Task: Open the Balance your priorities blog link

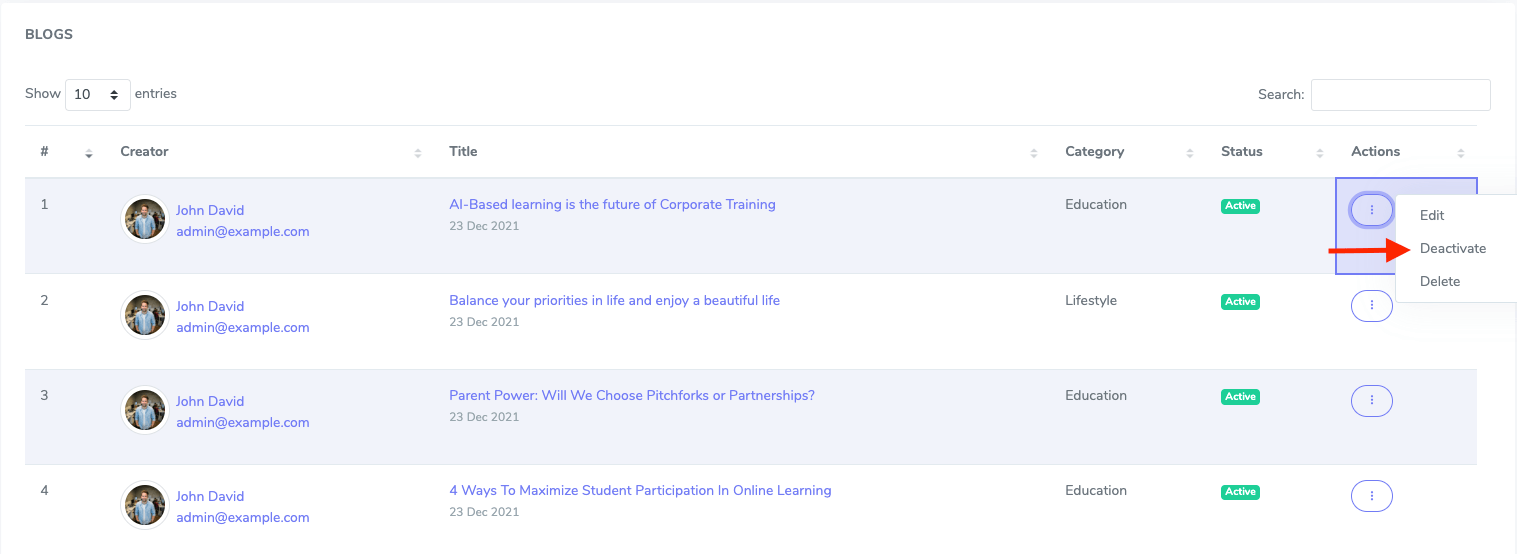Action: click(x=614, y=300)
